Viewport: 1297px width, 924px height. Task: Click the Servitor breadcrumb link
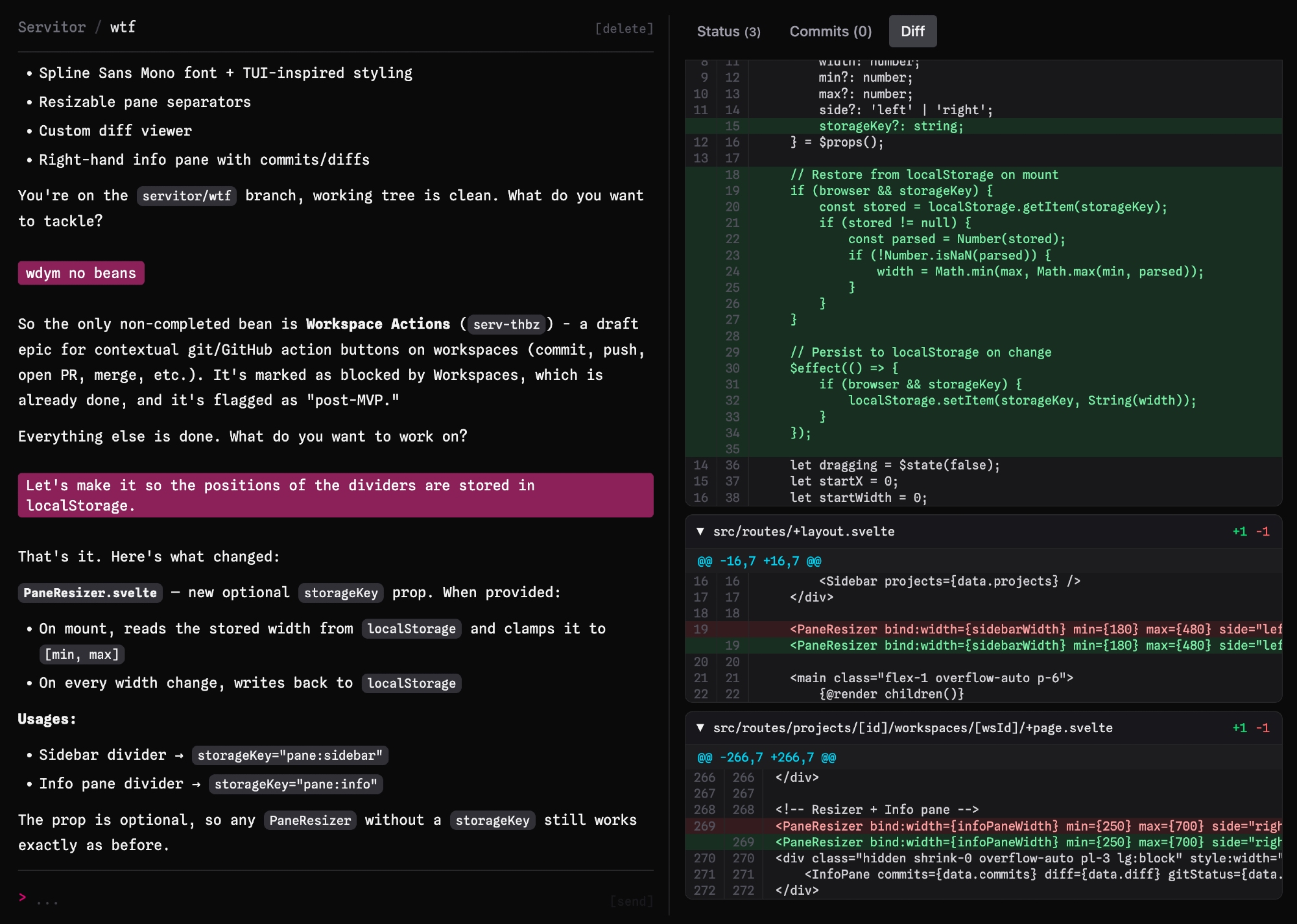52,27
